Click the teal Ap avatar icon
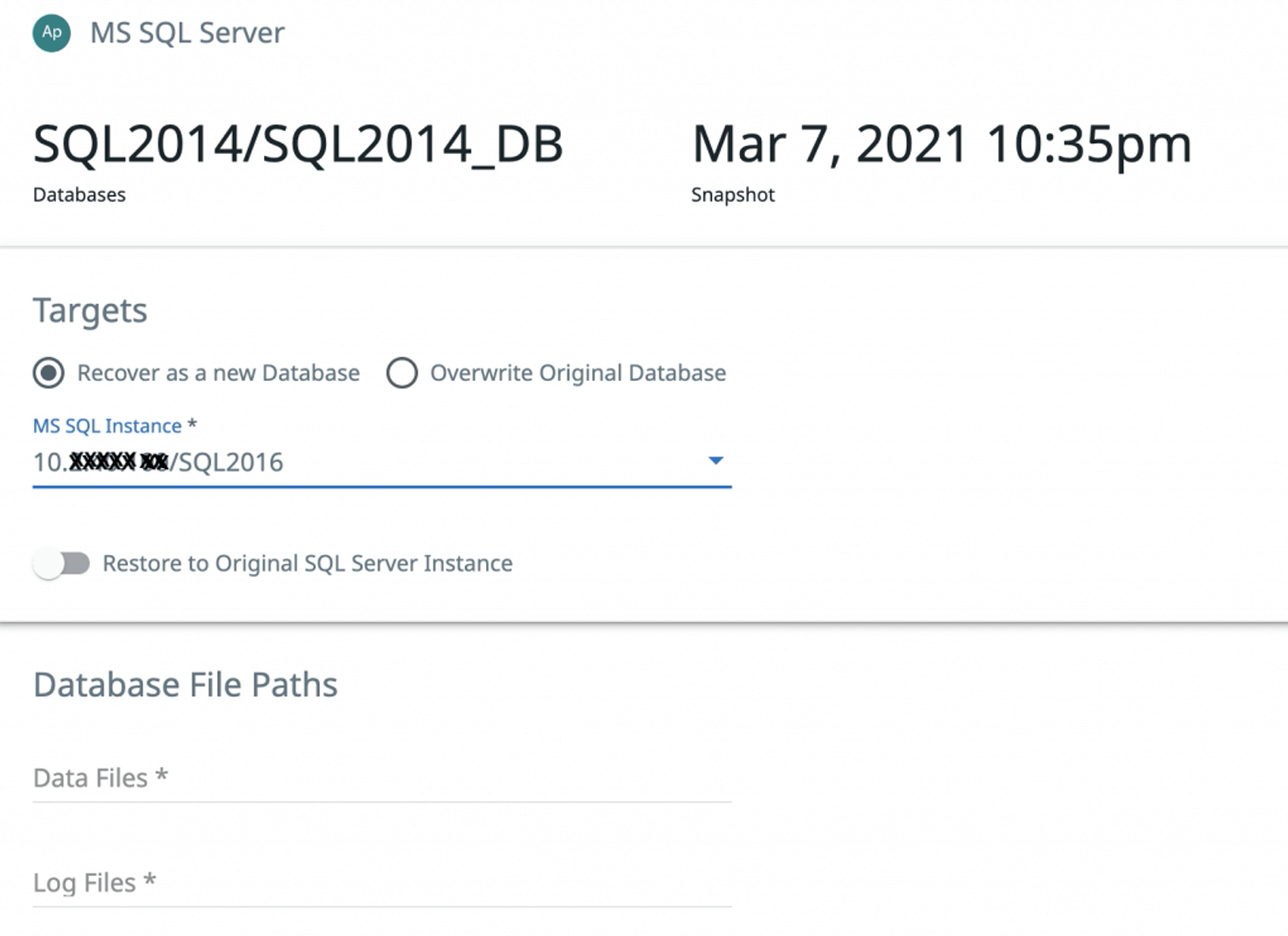The height and width of the screenshot is (936, 1288). pos(51,33)
